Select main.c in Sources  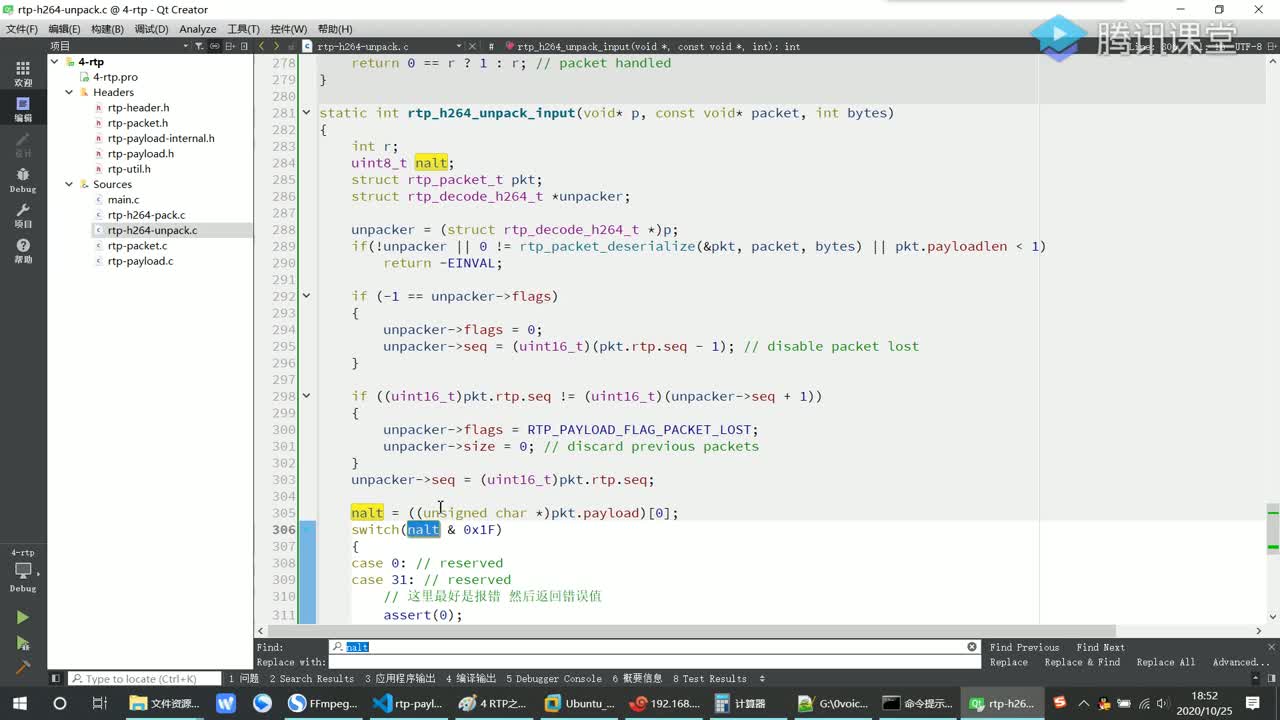tap(123, 200)
